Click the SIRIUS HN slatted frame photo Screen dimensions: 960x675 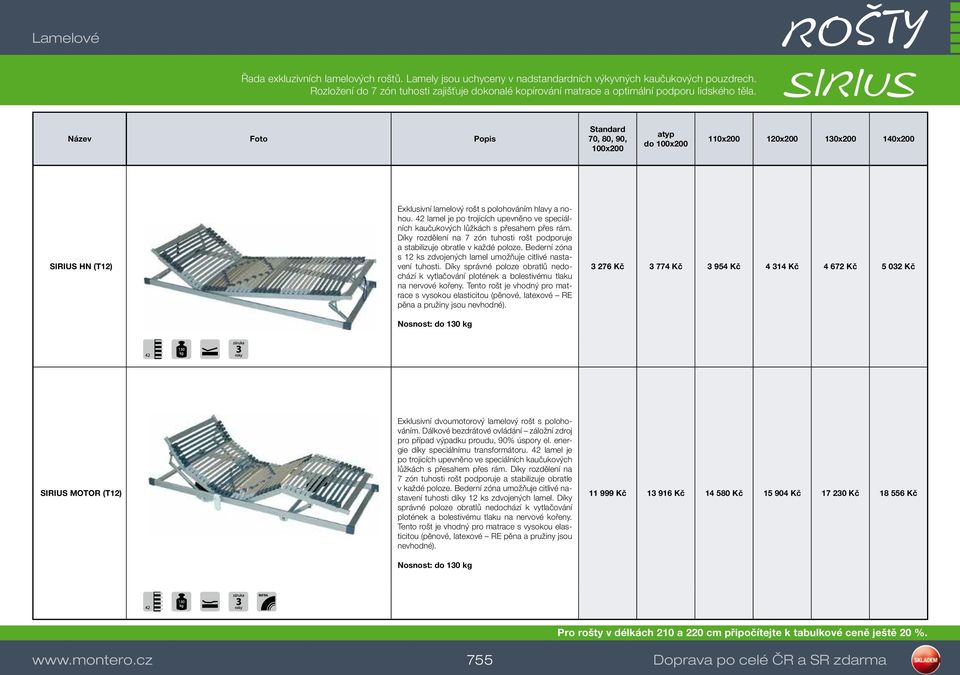tap(260, 277)
